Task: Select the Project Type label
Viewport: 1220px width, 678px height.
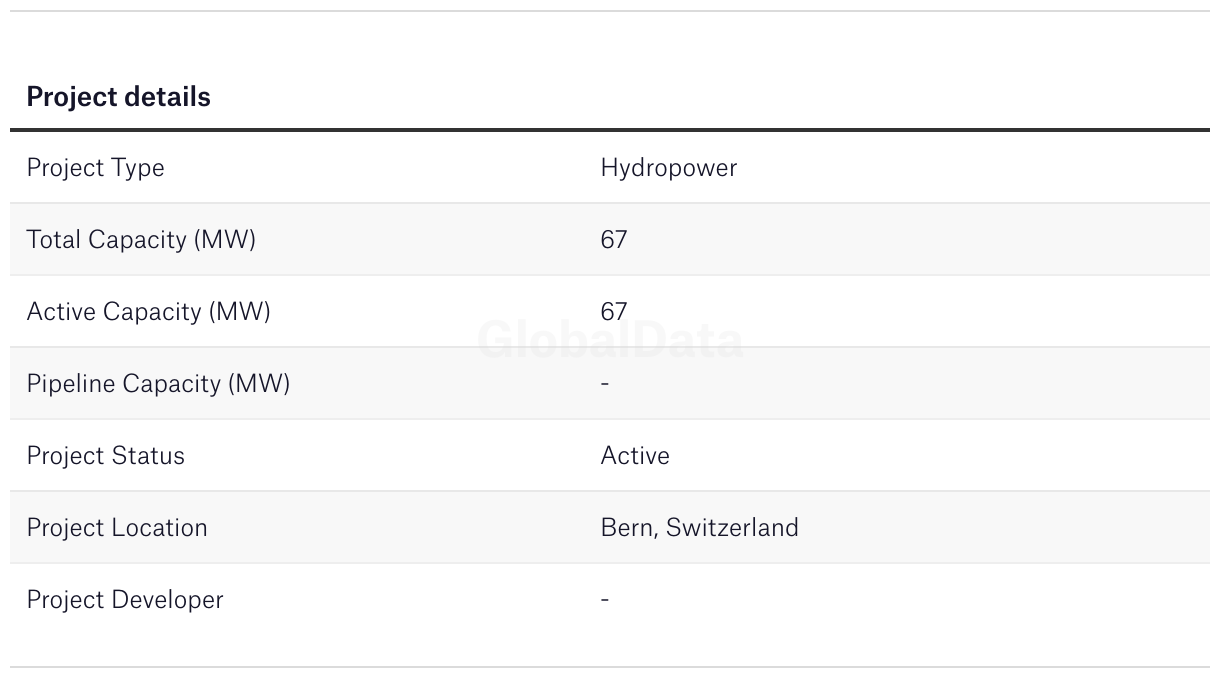Action: 95,168
